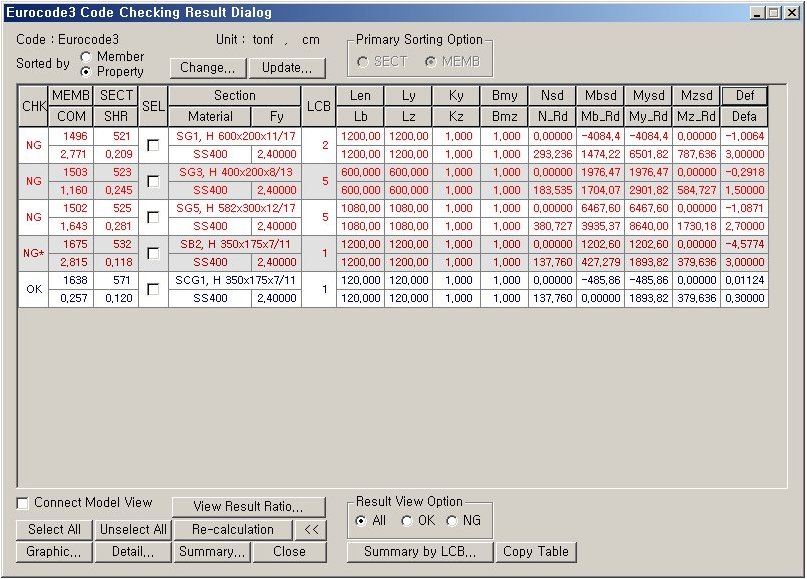This screenshot has width=807, height=579.
Task: Click the Fy column header
Action: click(276, 117)
